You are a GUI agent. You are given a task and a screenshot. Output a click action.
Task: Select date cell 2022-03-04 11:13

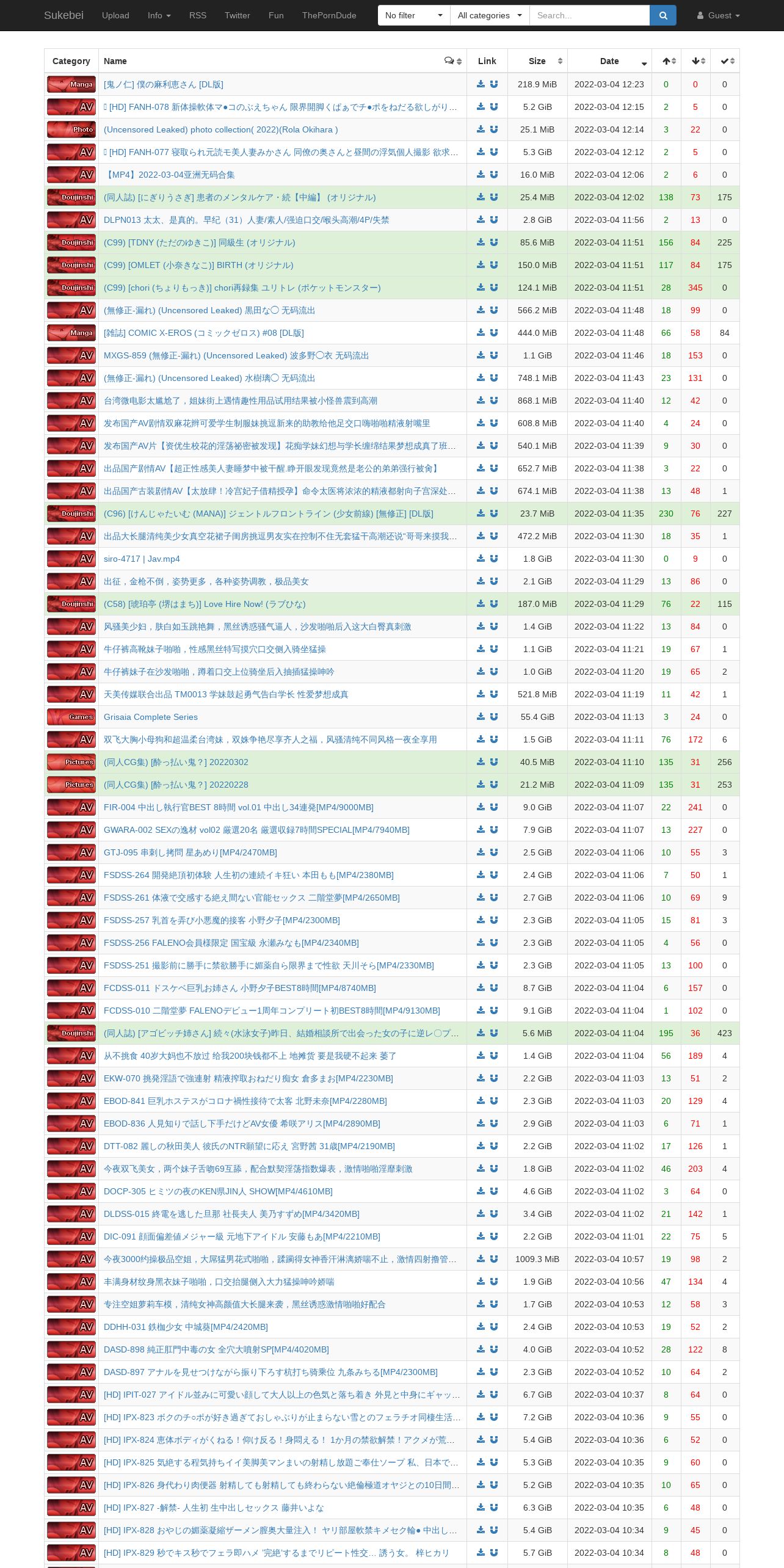coord(609,717)
